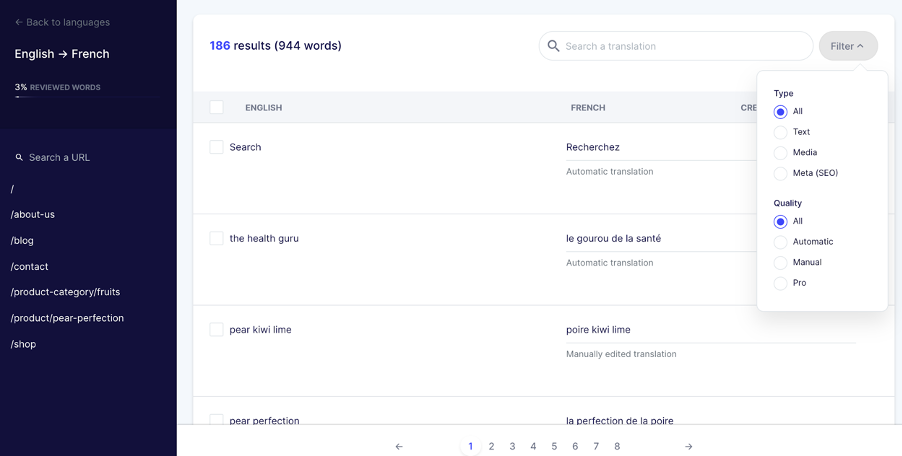902x456 pixels.
Task: Open the / root URL entry
Action: click(x=12, y=189)
